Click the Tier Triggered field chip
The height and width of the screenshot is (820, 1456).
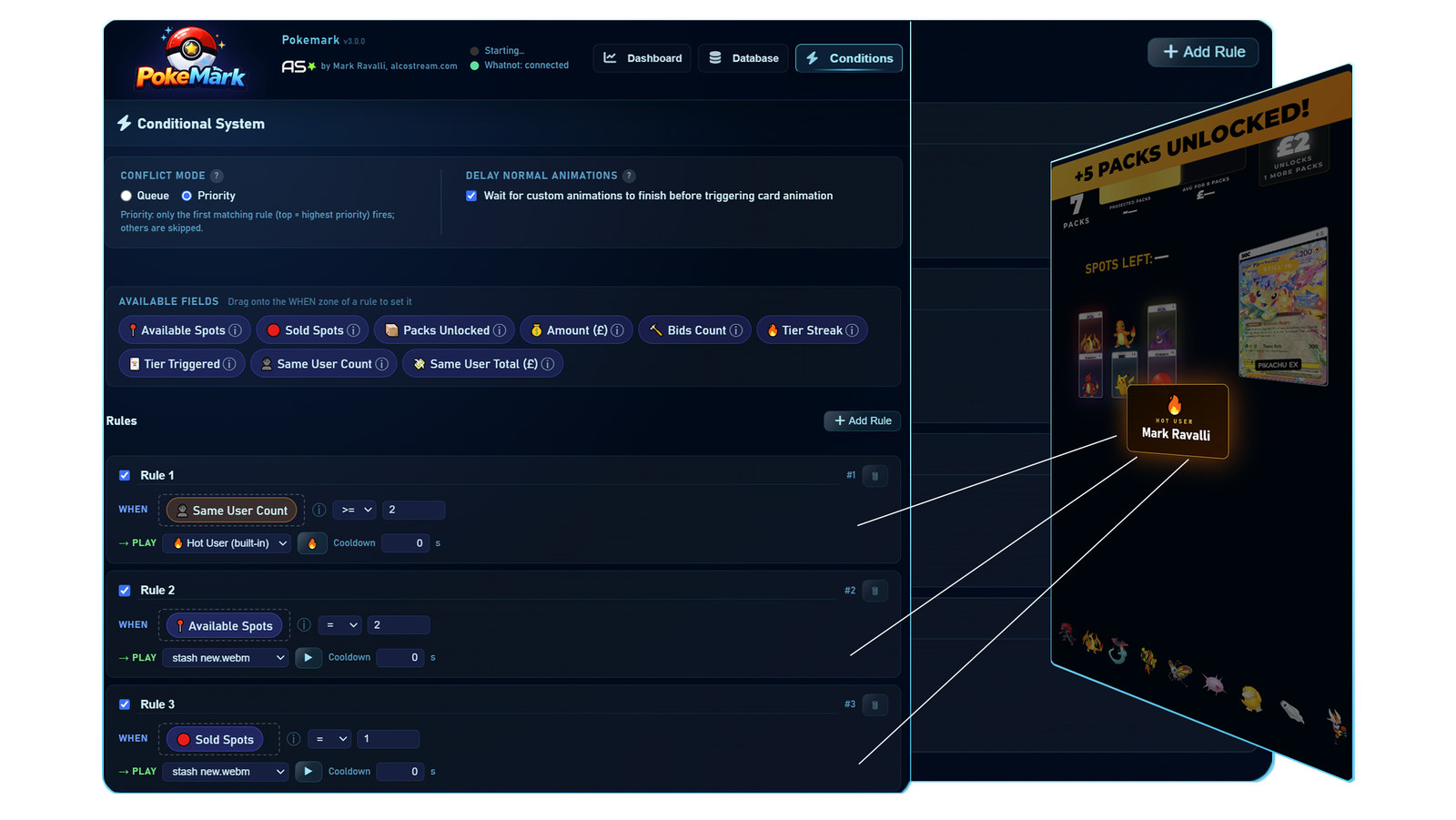(182, 364)
